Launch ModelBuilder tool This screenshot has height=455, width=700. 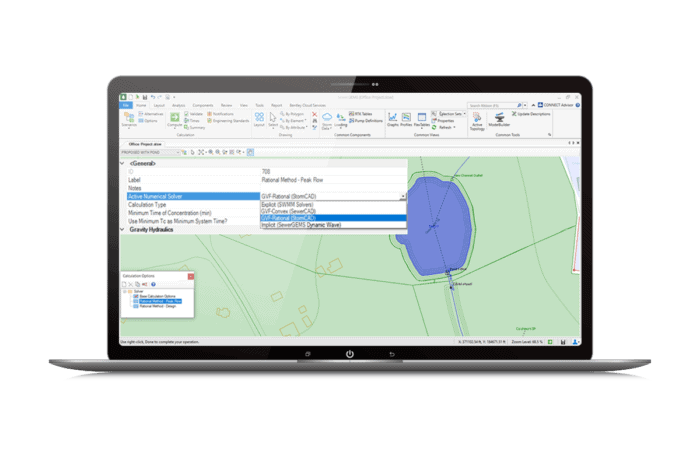pyautogui.click(x=500, y=121)
